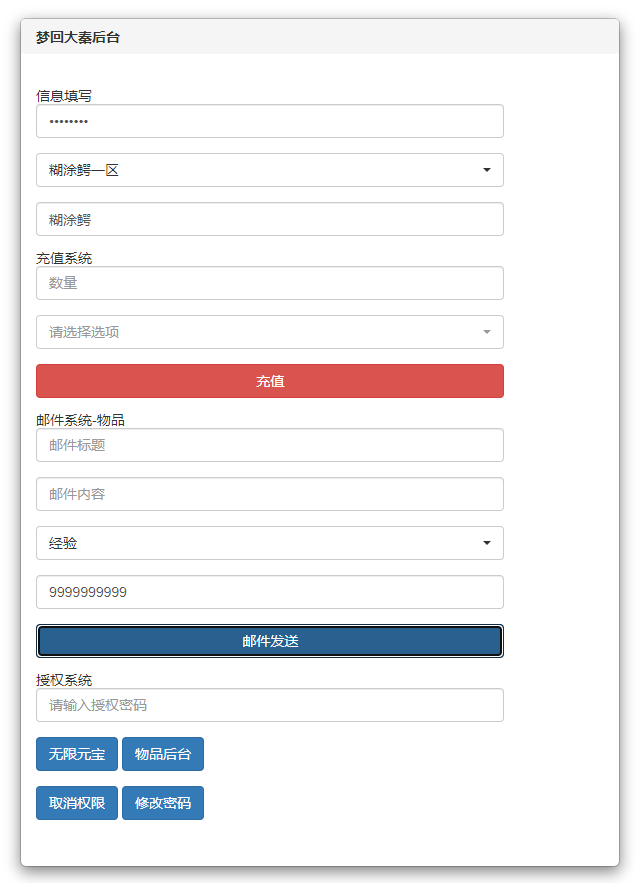The image size is (636, 883).
Task: Click the arrow icon on 请选择选项 selector
Action: (x=487, y=332)
